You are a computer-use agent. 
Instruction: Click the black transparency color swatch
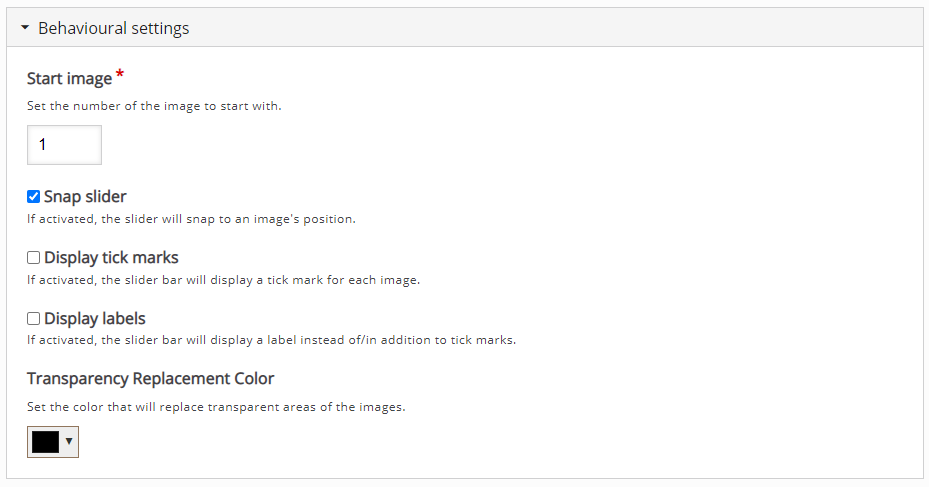pyautogui.click(x=45, y=442)
